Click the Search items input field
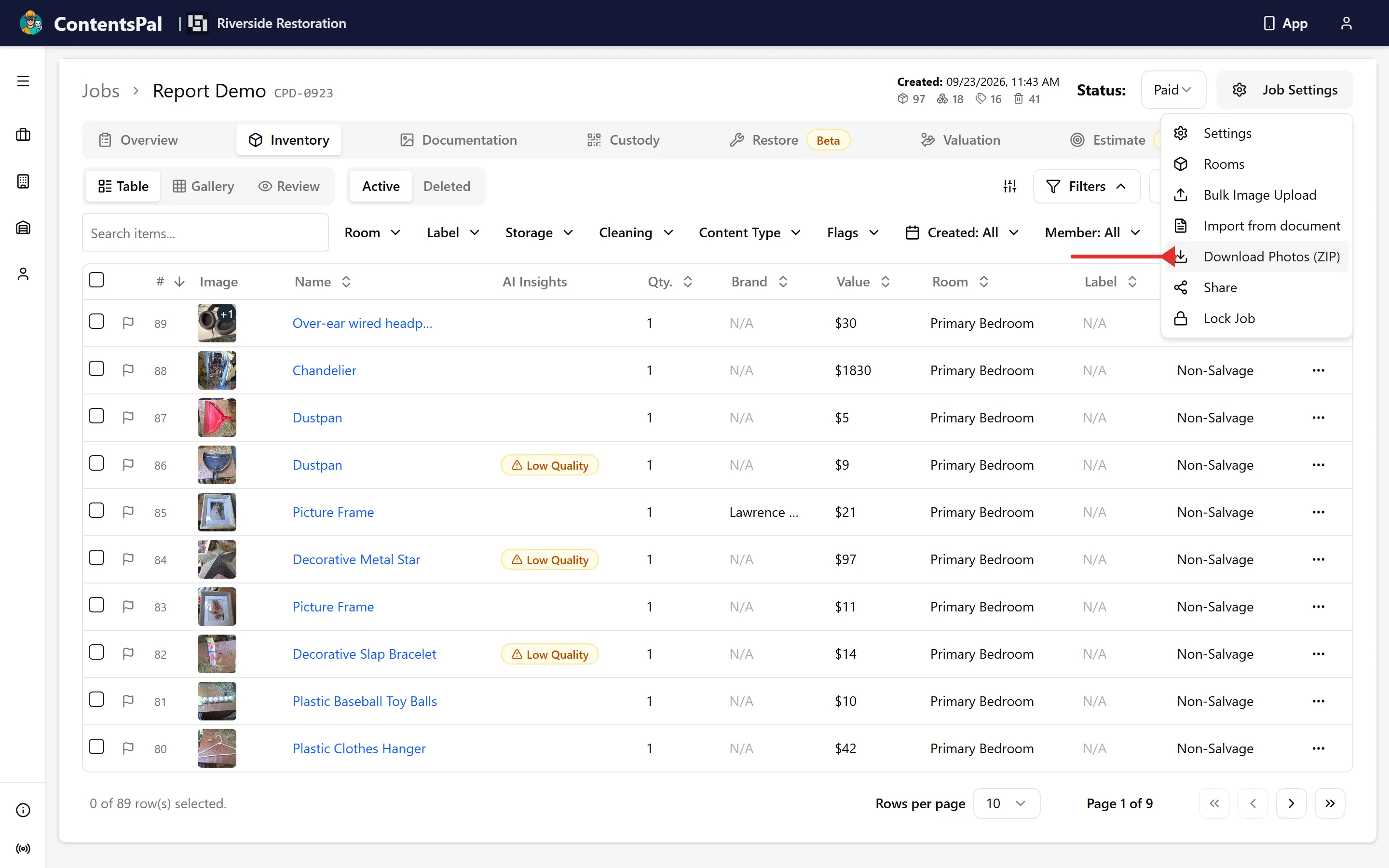The height and width of the screenshot is (868, 1389). pos(205,232)
